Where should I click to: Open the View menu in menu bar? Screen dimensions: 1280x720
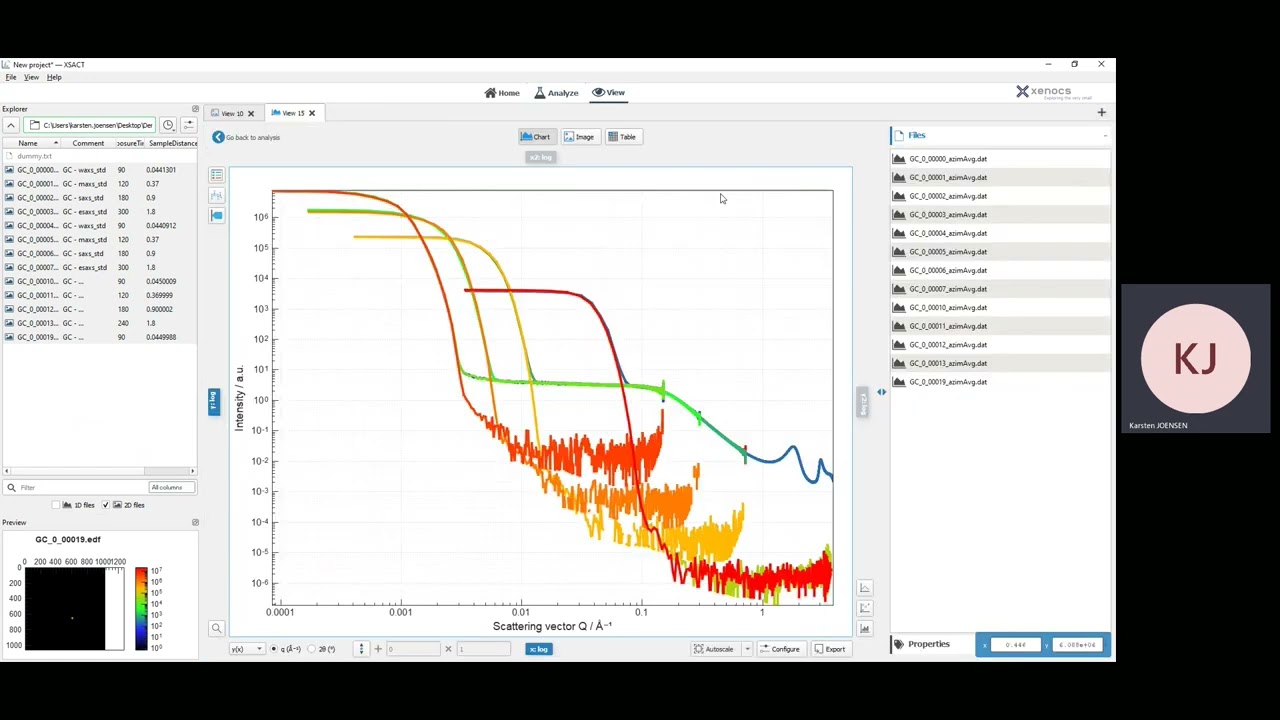pos(32,77)
